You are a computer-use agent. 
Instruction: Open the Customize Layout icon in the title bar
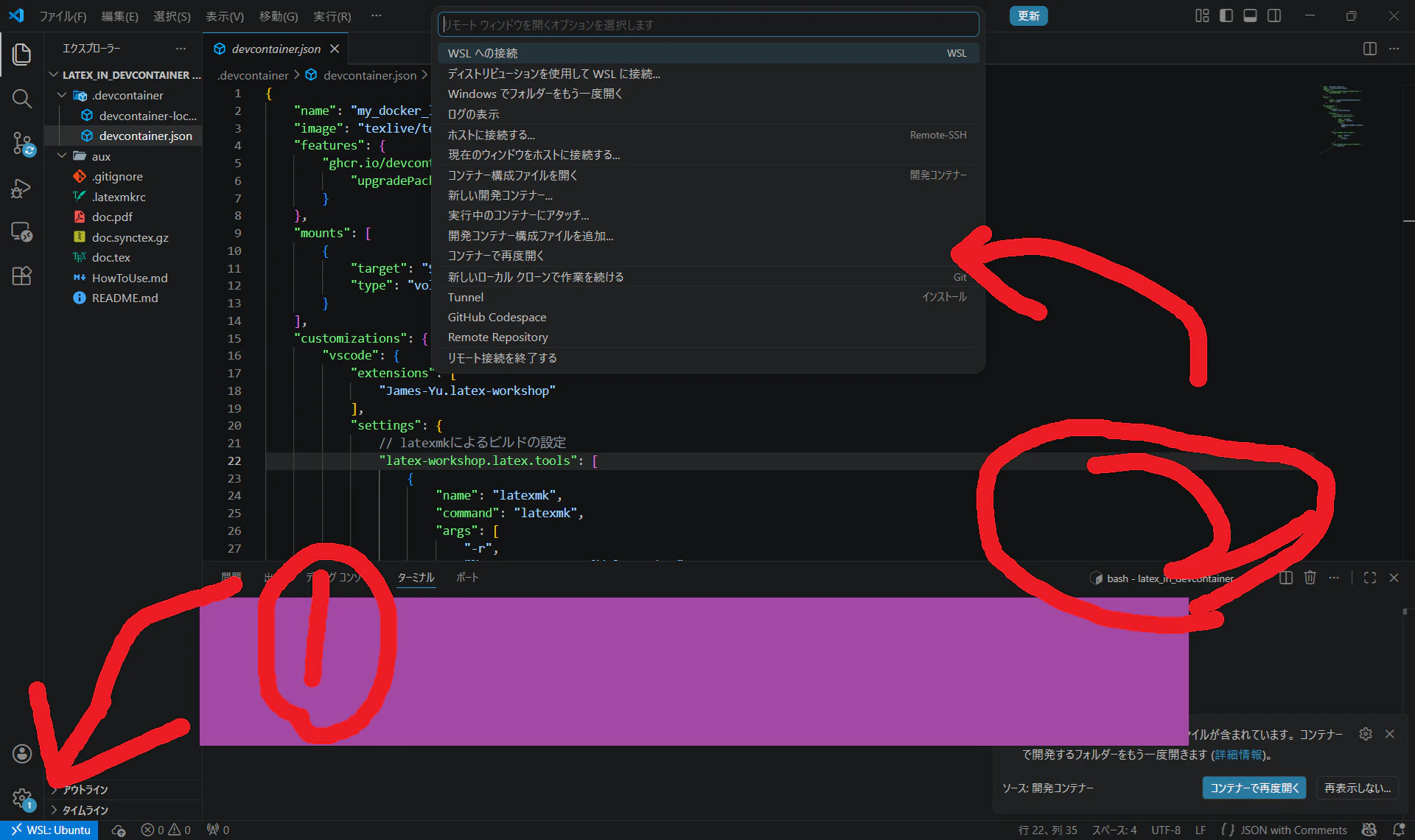[x=1202, y=15]
